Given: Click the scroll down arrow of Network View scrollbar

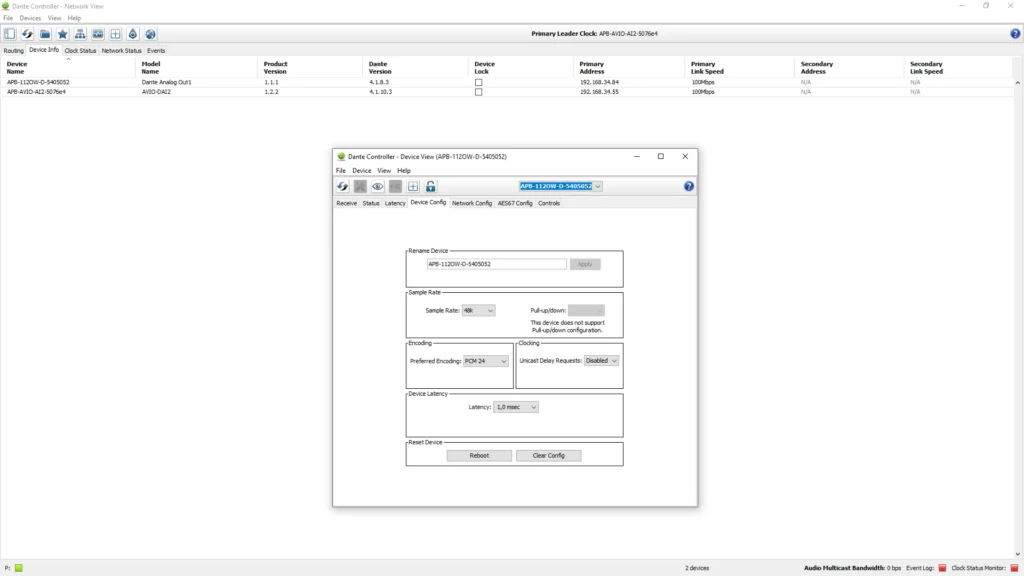Looking at the screenshot, I should tap(1017, 554).
